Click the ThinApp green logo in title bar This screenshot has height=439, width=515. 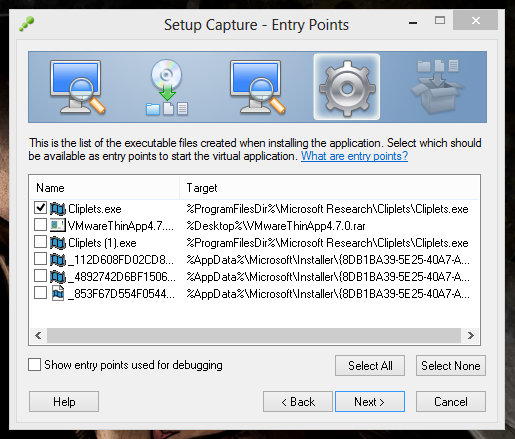click(x=27, y=24)
